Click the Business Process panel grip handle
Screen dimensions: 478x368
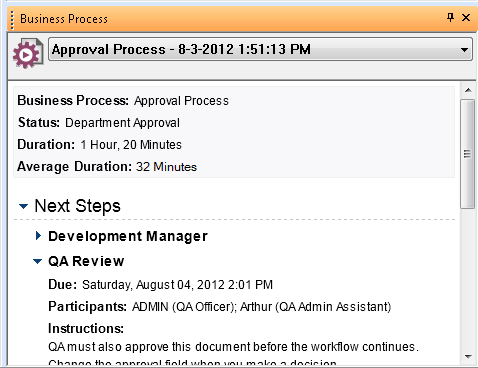[x=12, y=20]
